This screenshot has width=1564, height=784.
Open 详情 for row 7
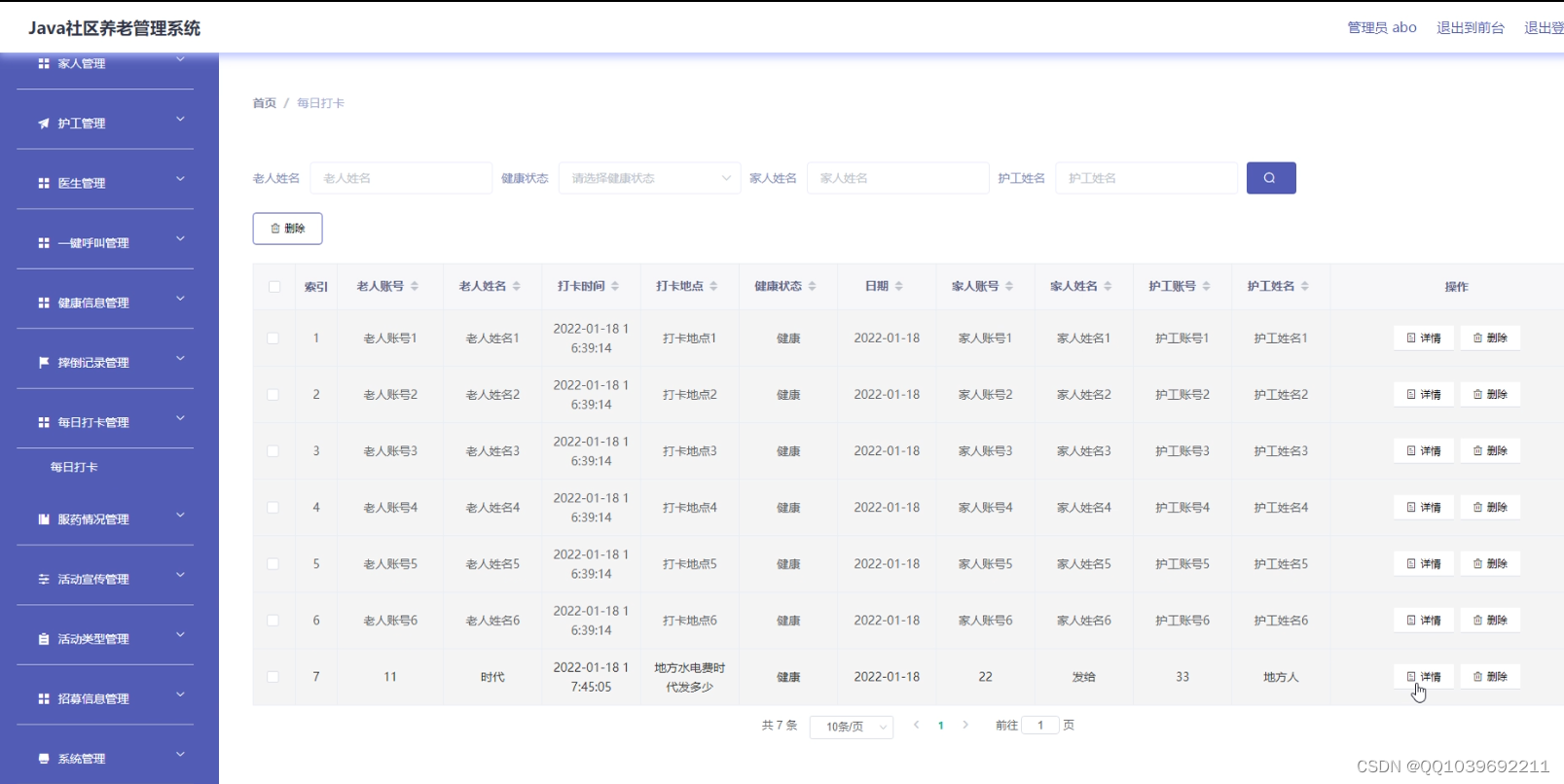point(1424,677)
